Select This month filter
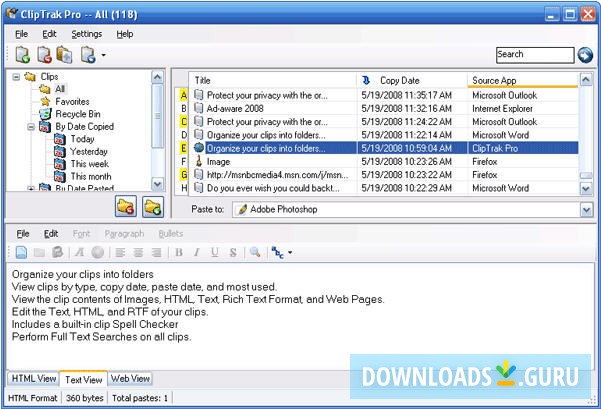Screen dimensions: 601x409 click(91, 176)
